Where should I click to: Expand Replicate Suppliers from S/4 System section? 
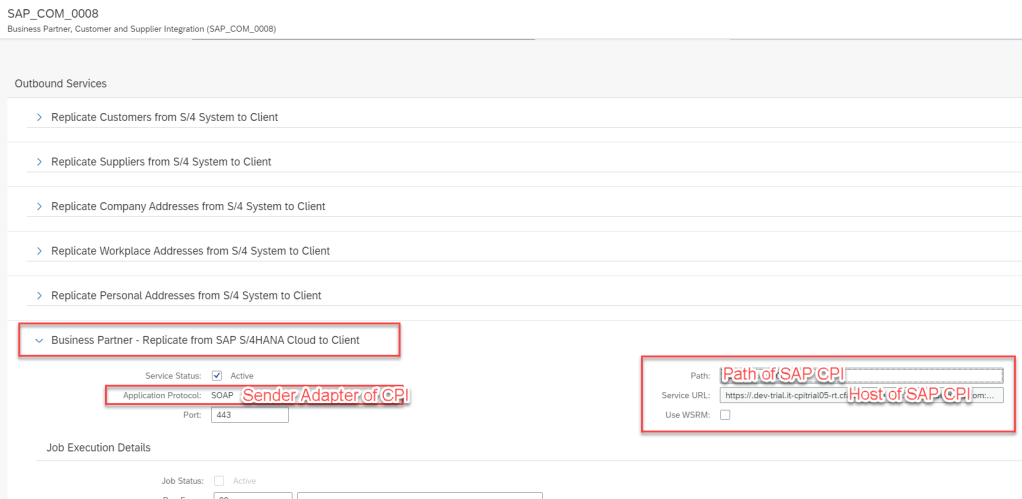39,161
